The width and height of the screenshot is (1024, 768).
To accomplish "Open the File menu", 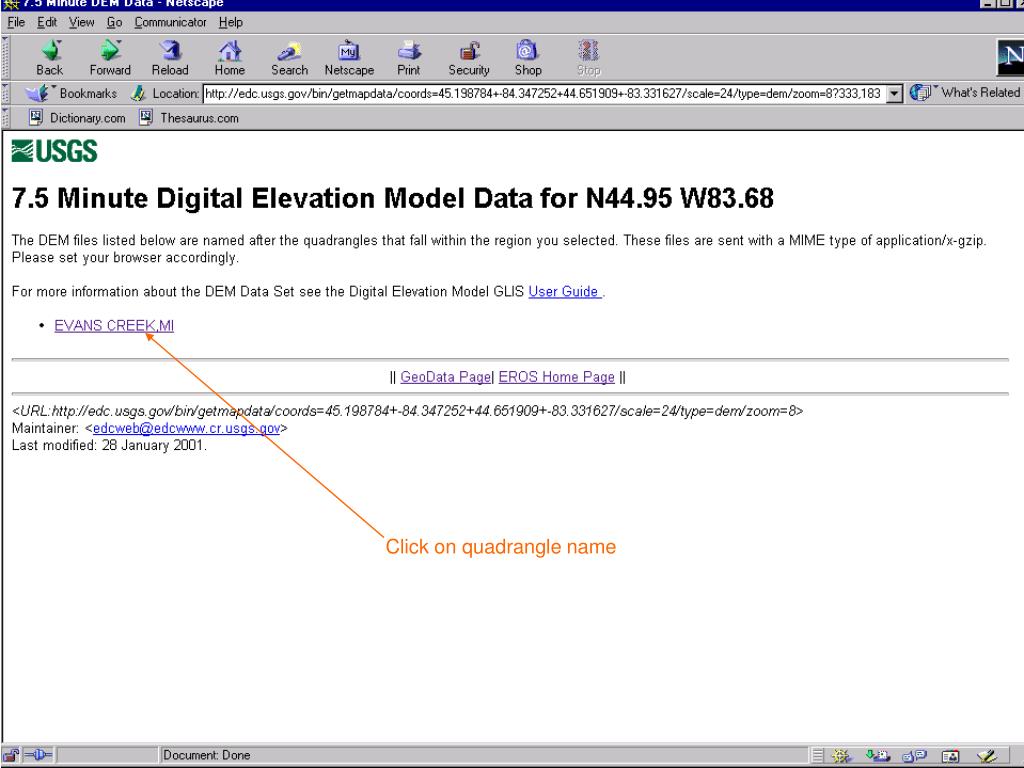I will pos(16,22).
